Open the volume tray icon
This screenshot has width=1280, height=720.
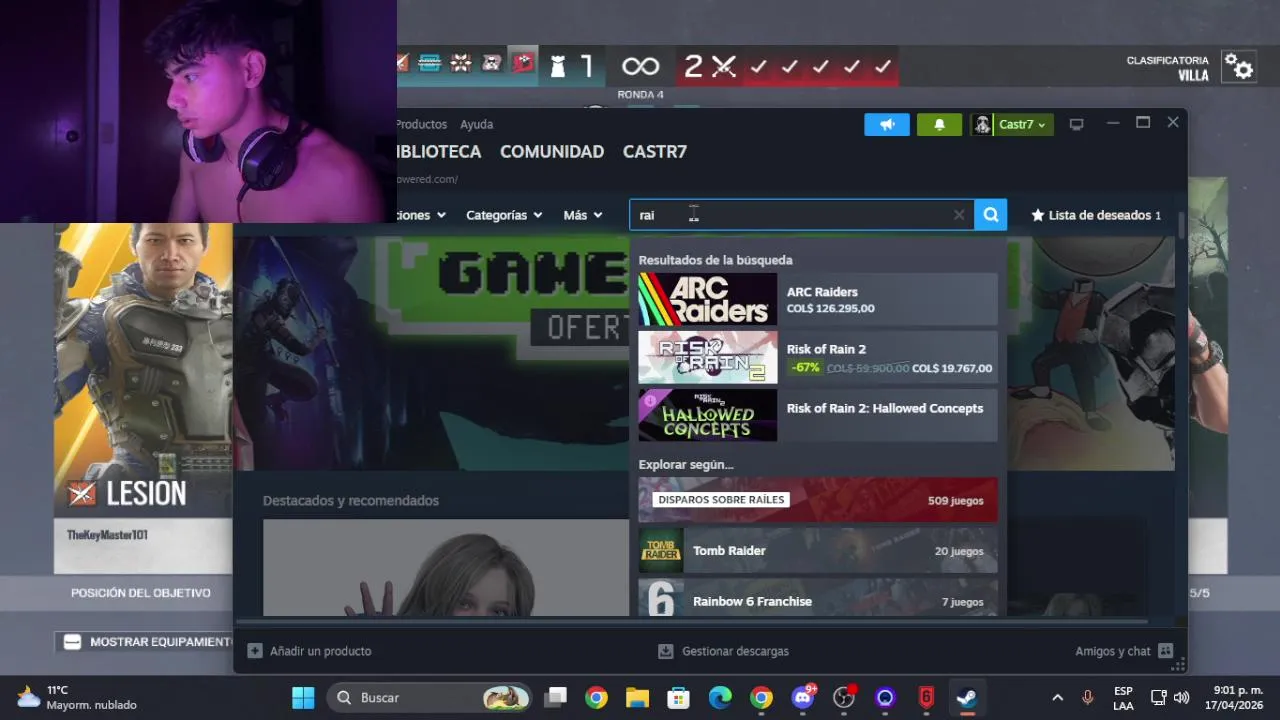(x=1182, y=697)
